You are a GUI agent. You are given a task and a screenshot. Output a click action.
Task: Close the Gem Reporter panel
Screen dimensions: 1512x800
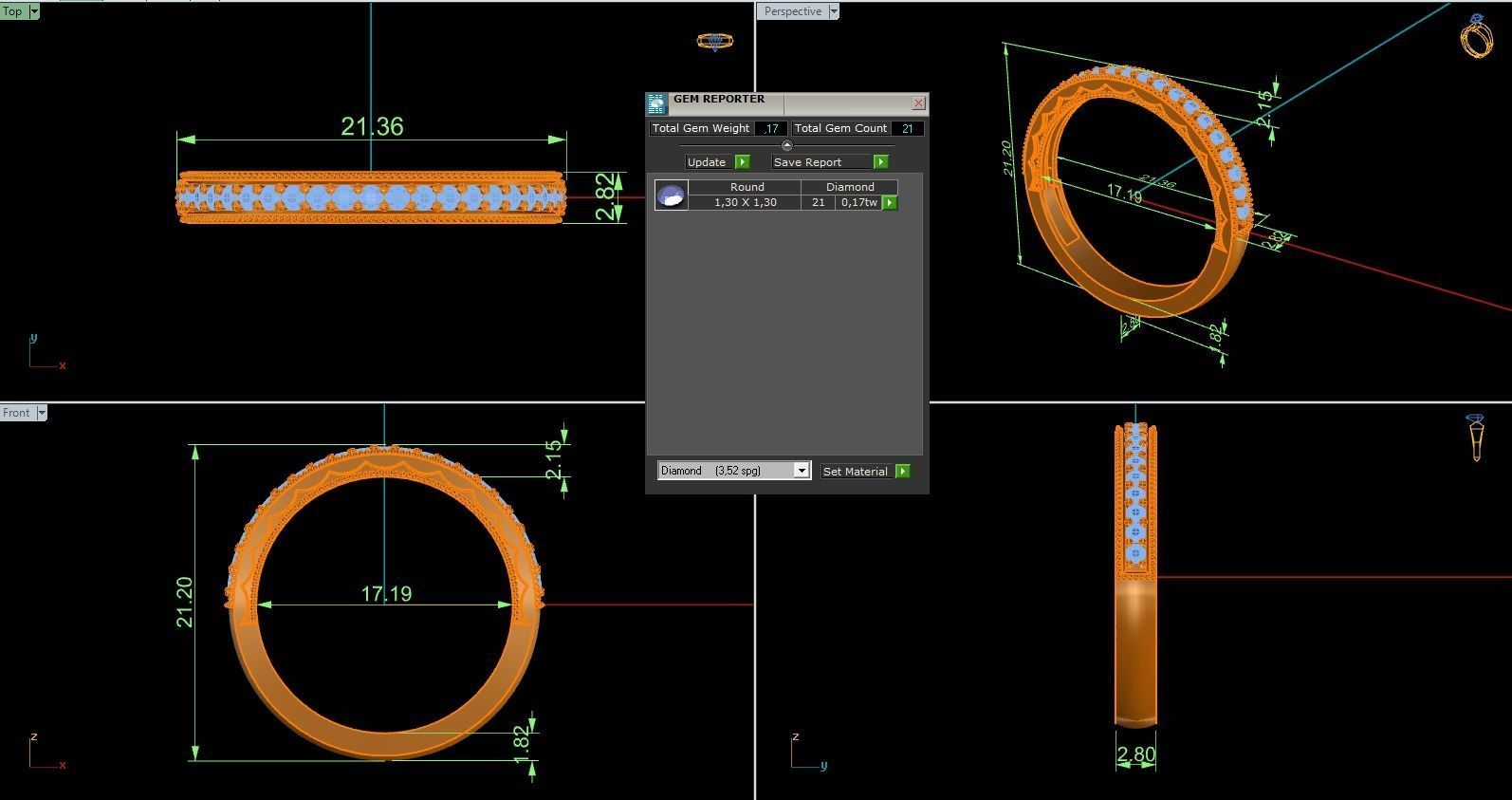pyautogui.click(x=918, y=102)
